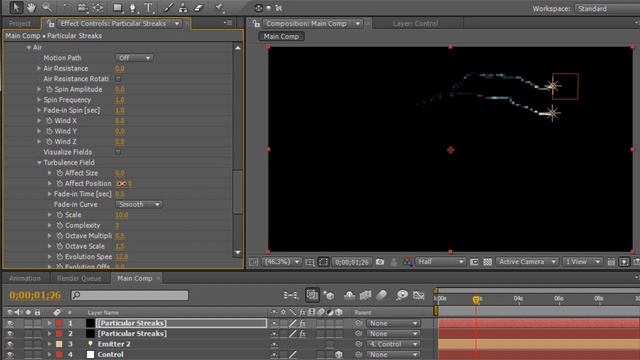The image size is (640, 360).
Task: Toggle Effect Controls panel lock icon
Action: [50, 24]
